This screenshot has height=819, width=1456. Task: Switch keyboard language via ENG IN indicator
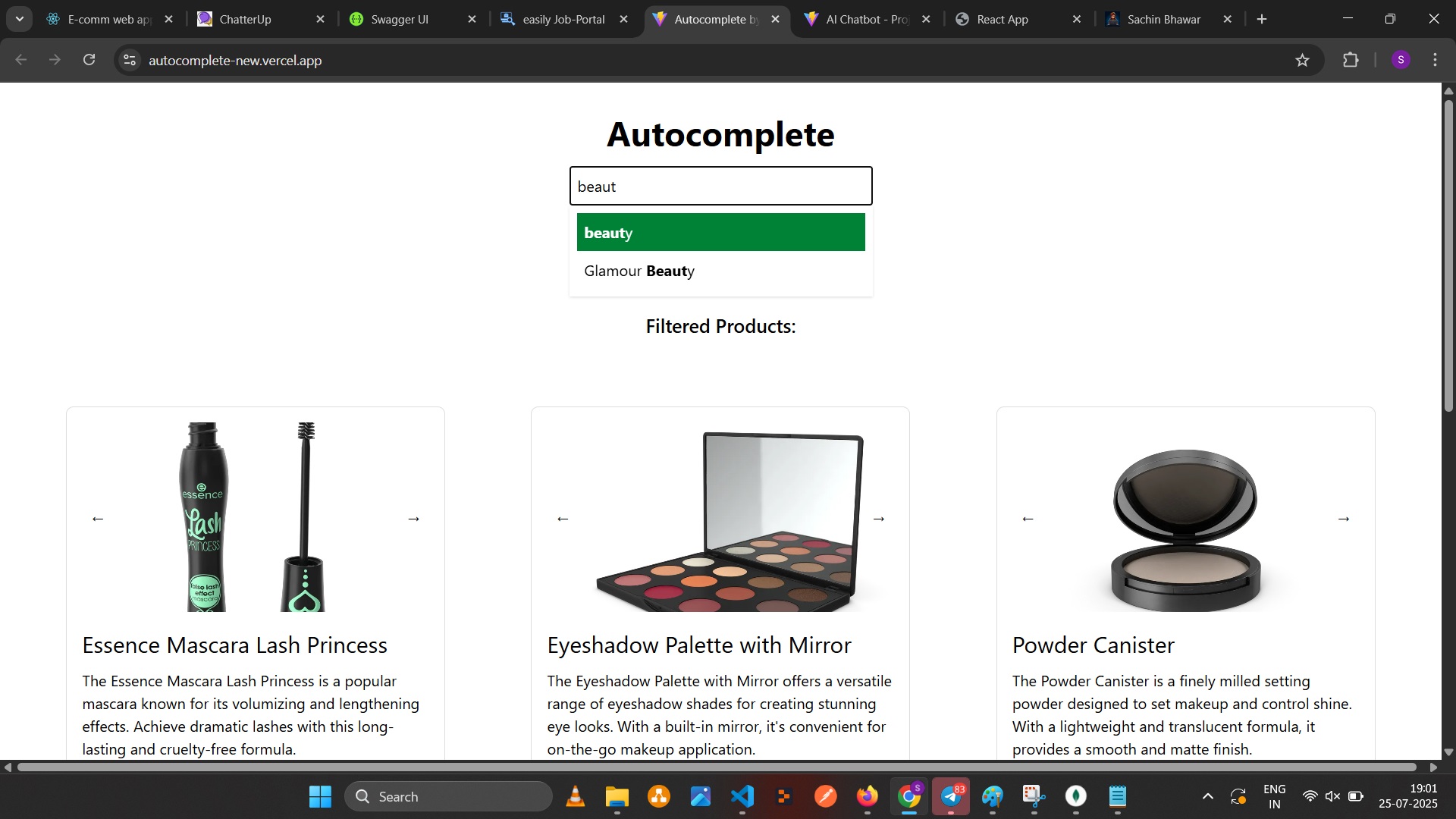[1275, 796]
